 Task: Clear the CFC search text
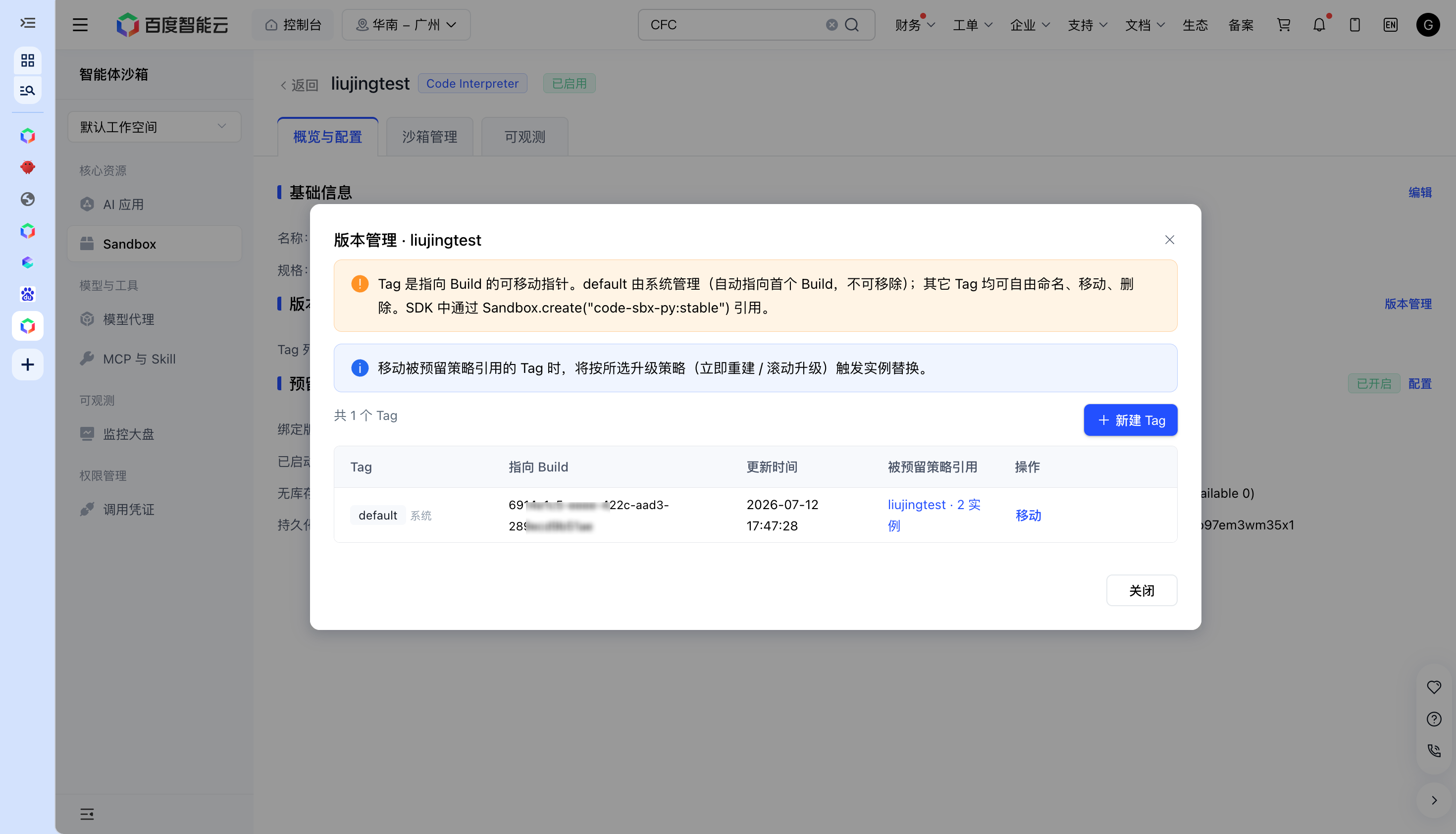(x=832, y=25)
